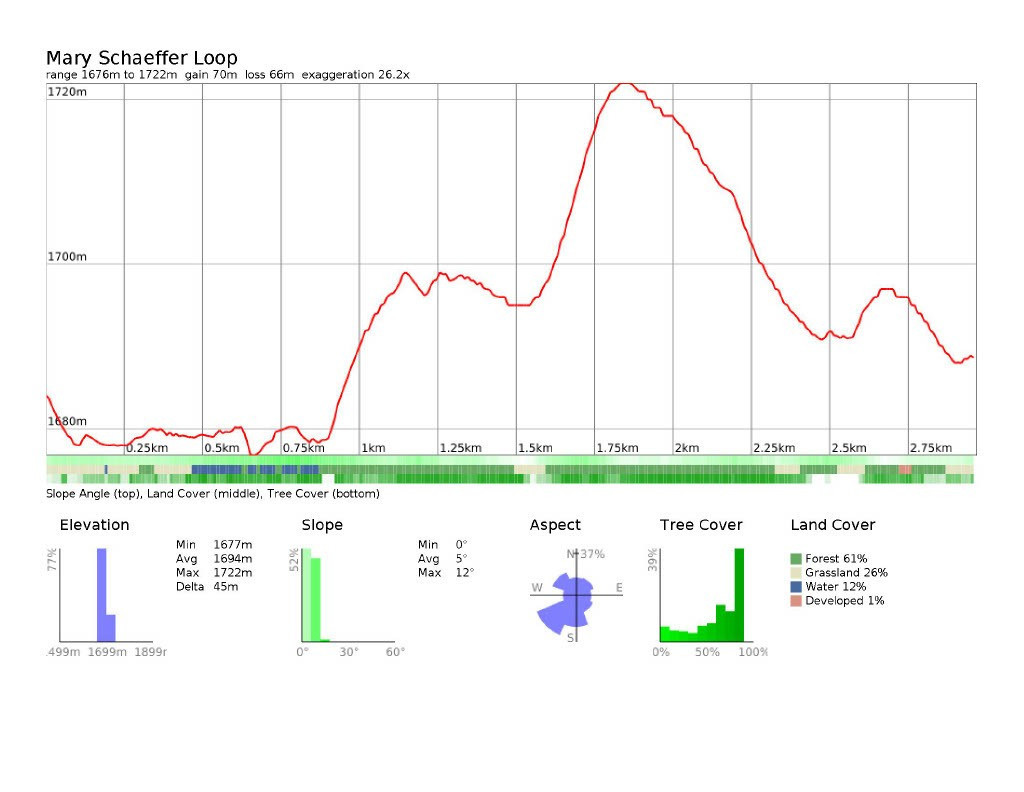The width and height of the screenshot is (1024, 792).
Task: Click the Forest green legend swatch
Action: point(796,558)
